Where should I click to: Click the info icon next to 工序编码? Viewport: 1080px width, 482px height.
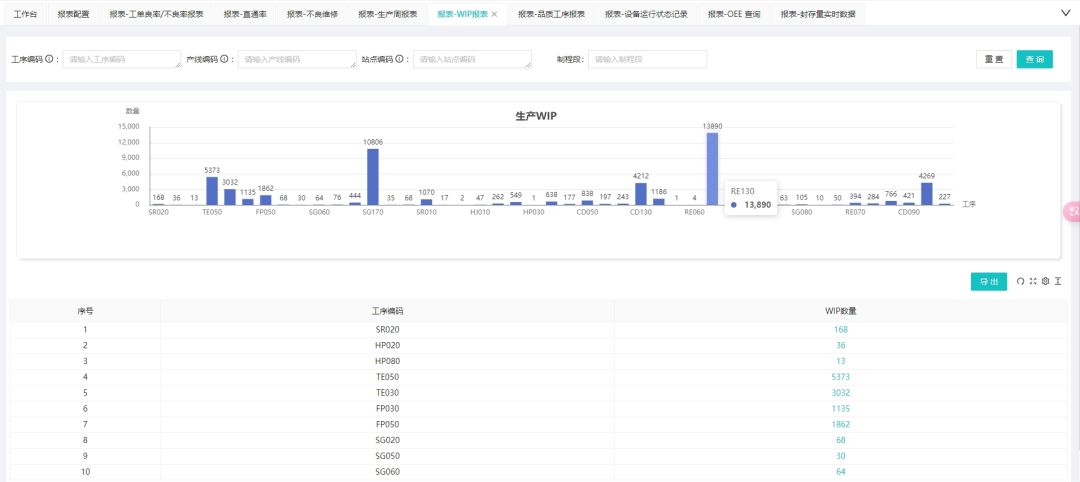point(50,59)
